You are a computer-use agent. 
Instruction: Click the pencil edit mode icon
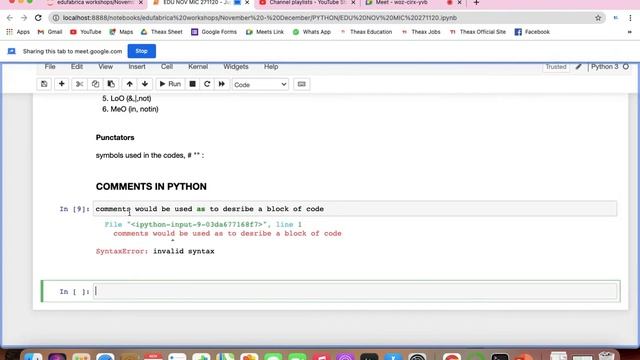[x=578, y=67]
